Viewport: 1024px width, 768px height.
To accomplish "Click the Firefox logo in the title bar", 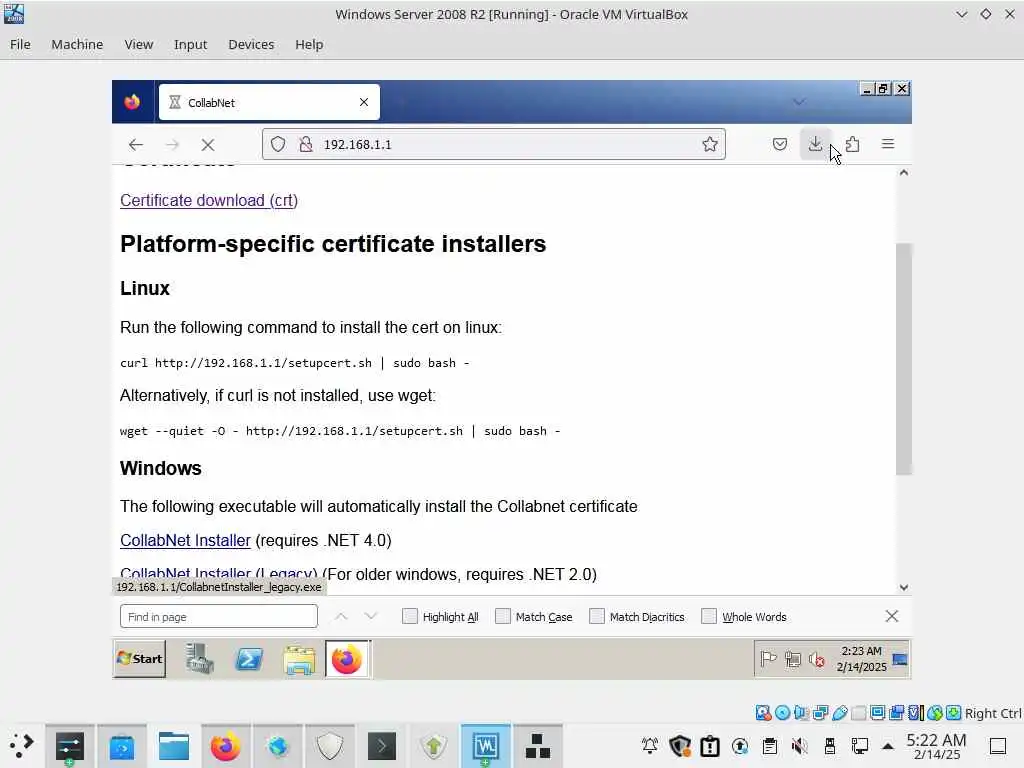I will 133,102.
